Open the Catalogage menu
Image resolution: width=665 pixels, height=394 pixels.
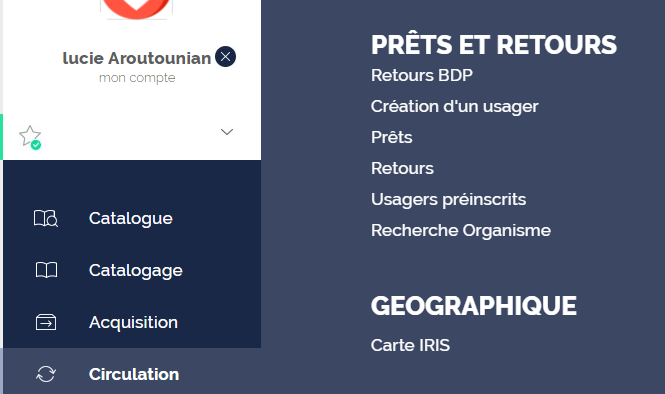pos(136,271)
